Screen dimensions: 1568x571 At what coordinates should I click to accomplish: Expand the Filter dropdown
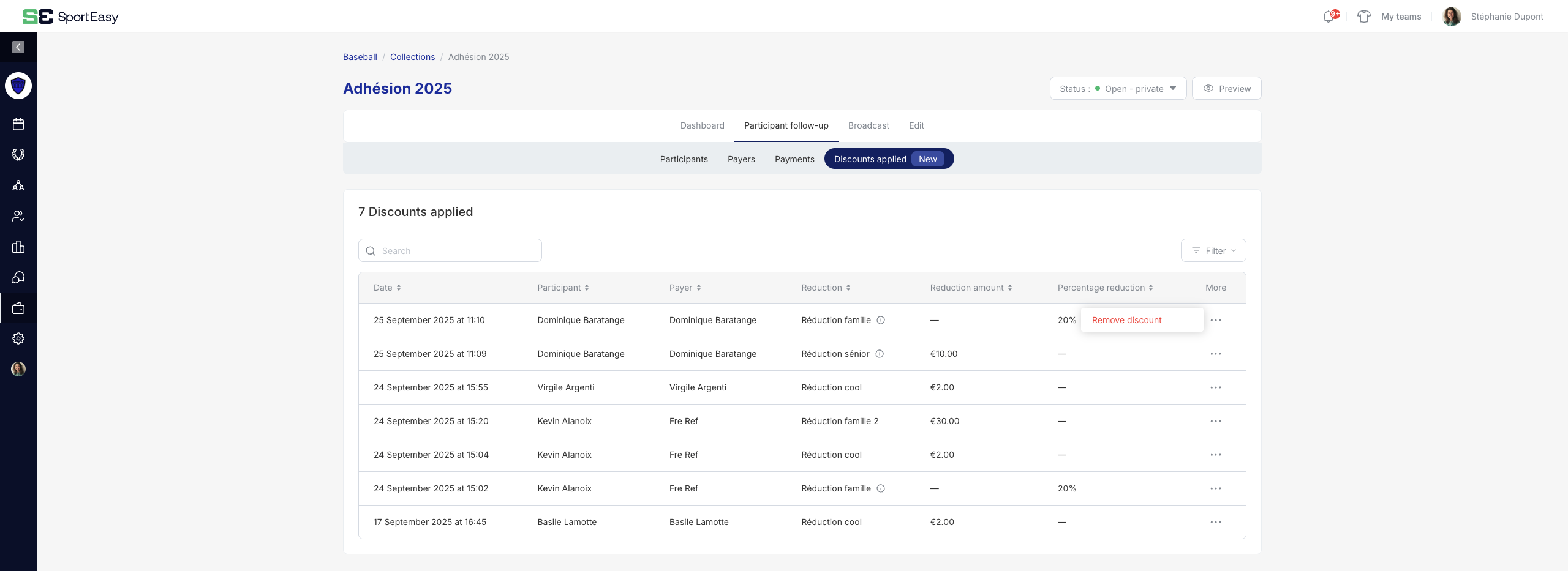[x=1213, y=251]
